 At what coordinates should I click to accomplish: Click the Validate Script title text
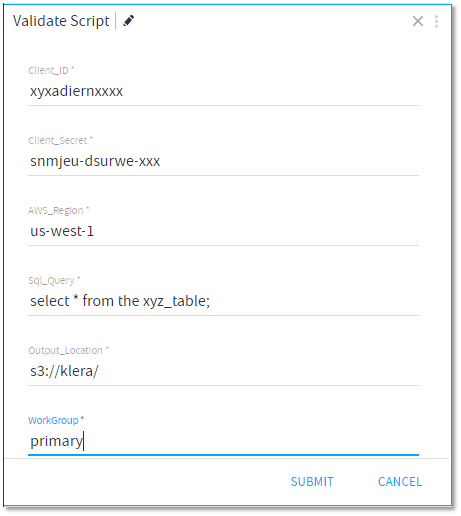coord(61,21)
